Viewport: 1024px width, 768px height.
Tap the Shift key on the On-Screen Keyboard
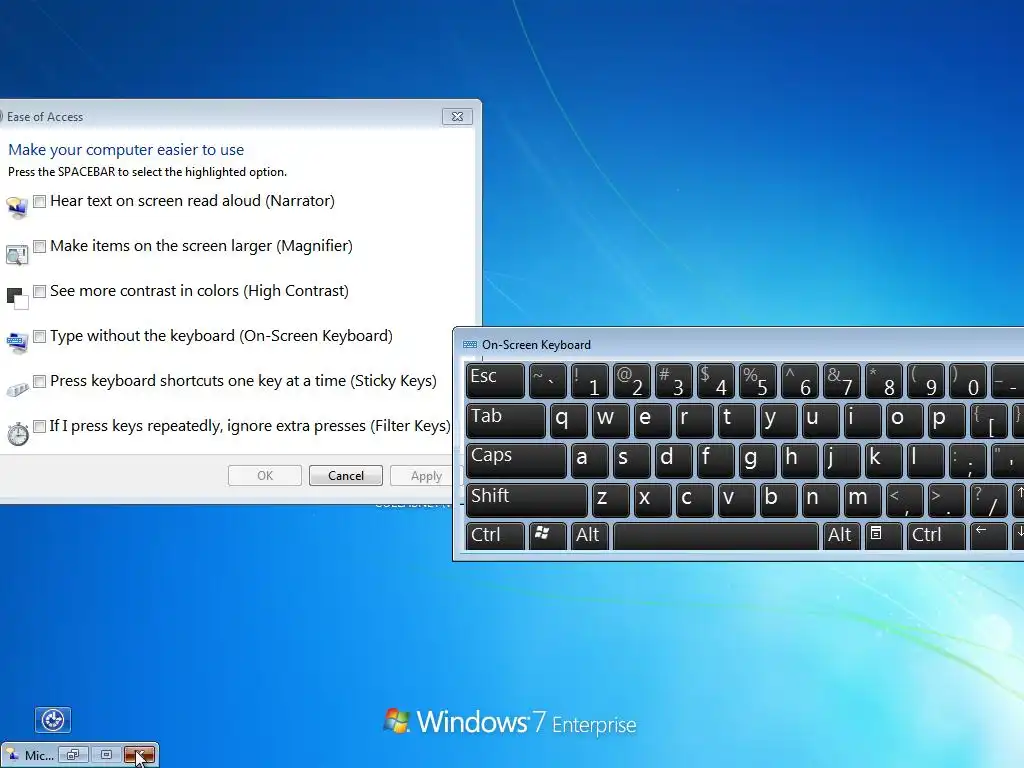click(526, 500)
